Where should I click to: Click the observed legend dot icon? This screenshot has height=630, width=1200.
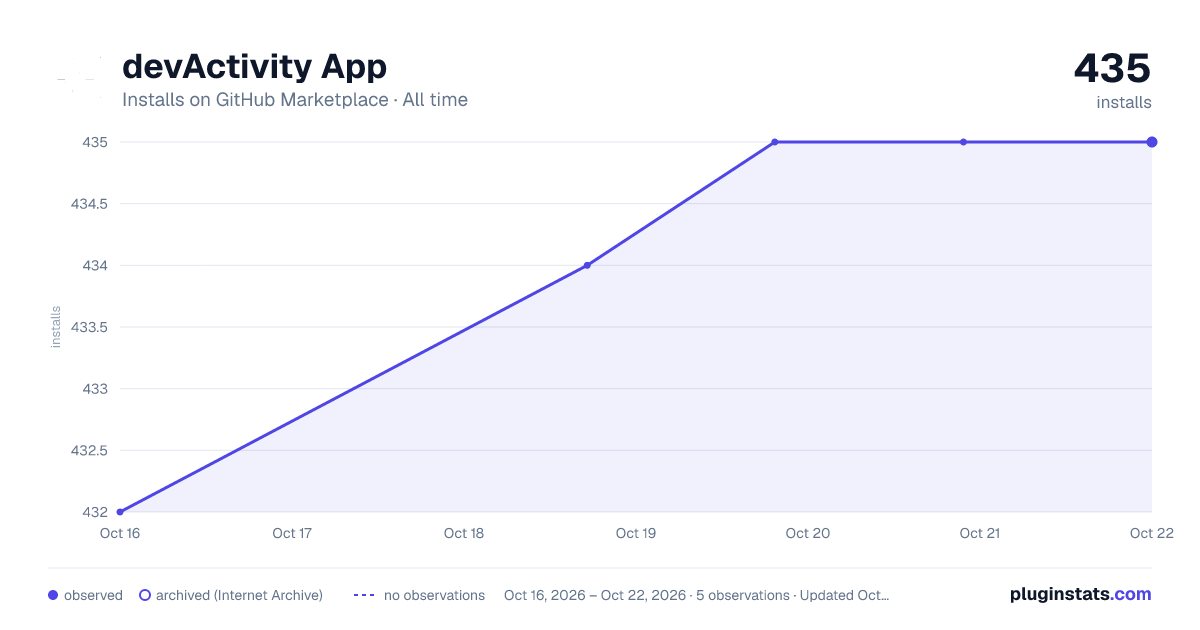[53, 595]
